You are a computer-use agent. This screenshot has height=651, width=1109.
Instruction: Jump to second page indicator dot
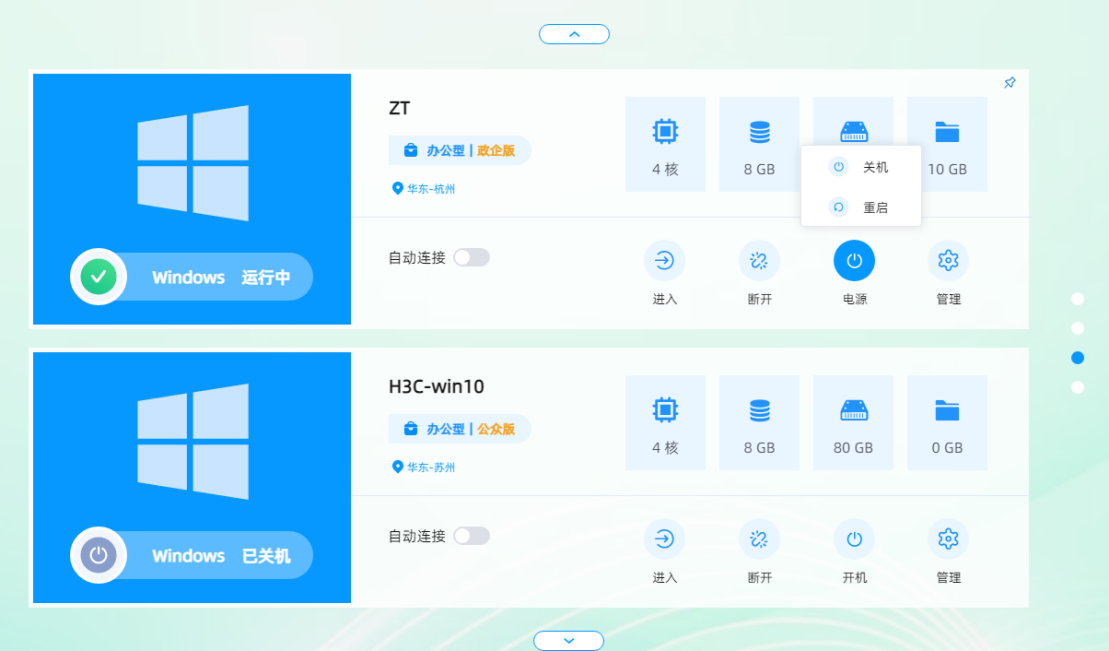tap(1078, 328)
